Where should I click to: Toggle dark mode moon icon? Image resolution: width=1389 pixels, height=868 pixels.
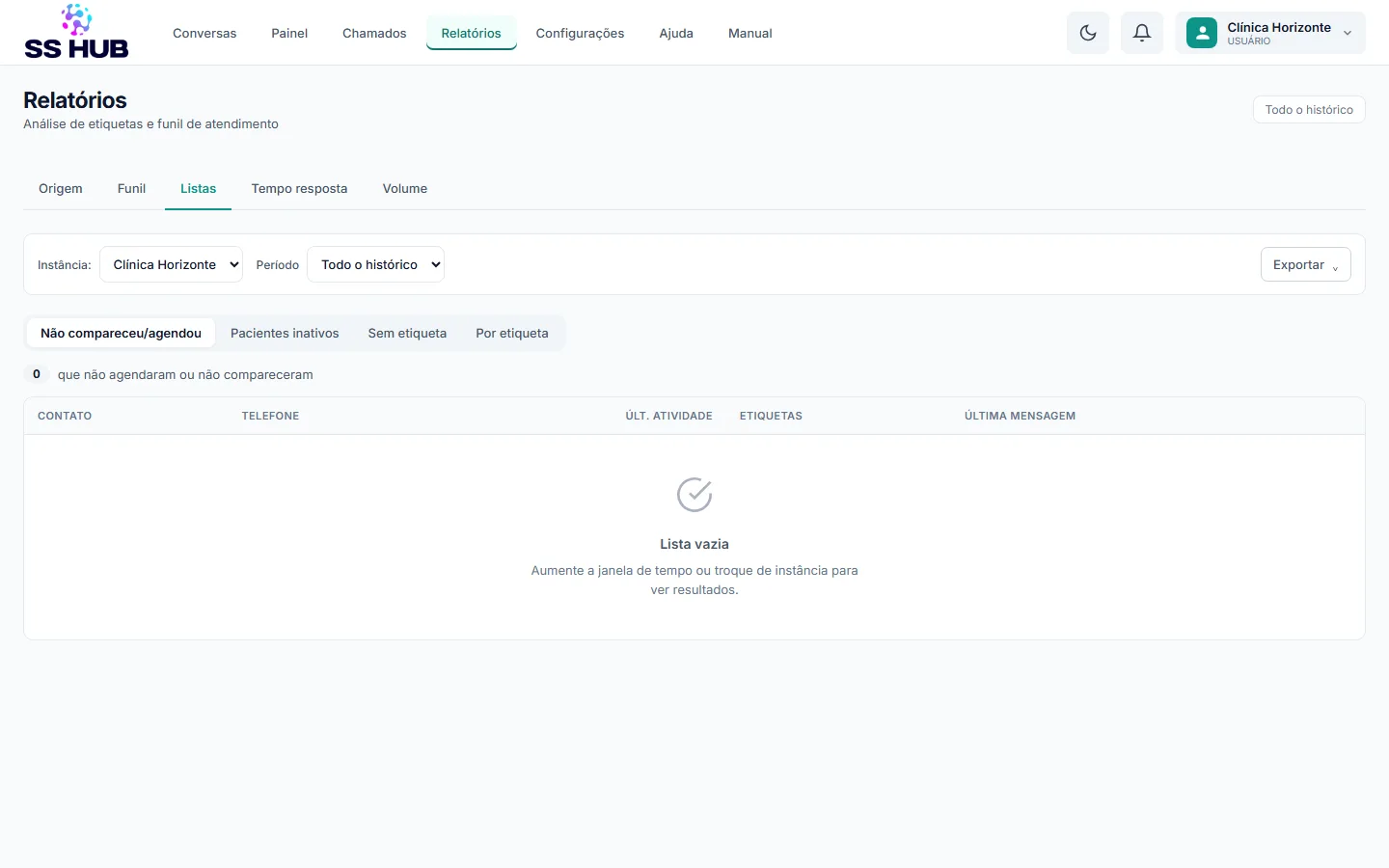(1088, 33)
